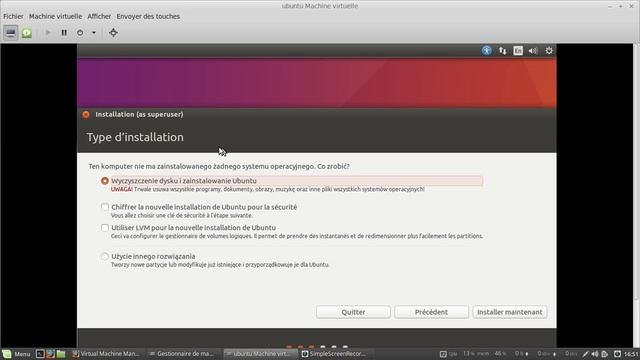Click the run virtual machine play icon
This screenshot has width=640, height=360.
tap(48, 33)
